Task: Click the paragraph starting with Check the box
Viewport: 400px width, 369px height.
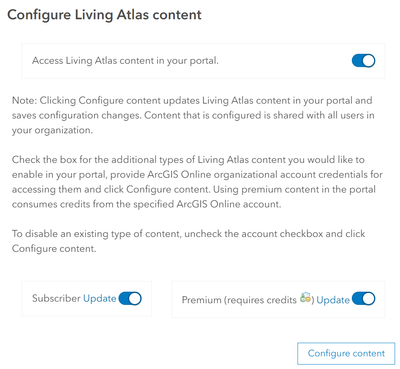Action: [197, 182]
